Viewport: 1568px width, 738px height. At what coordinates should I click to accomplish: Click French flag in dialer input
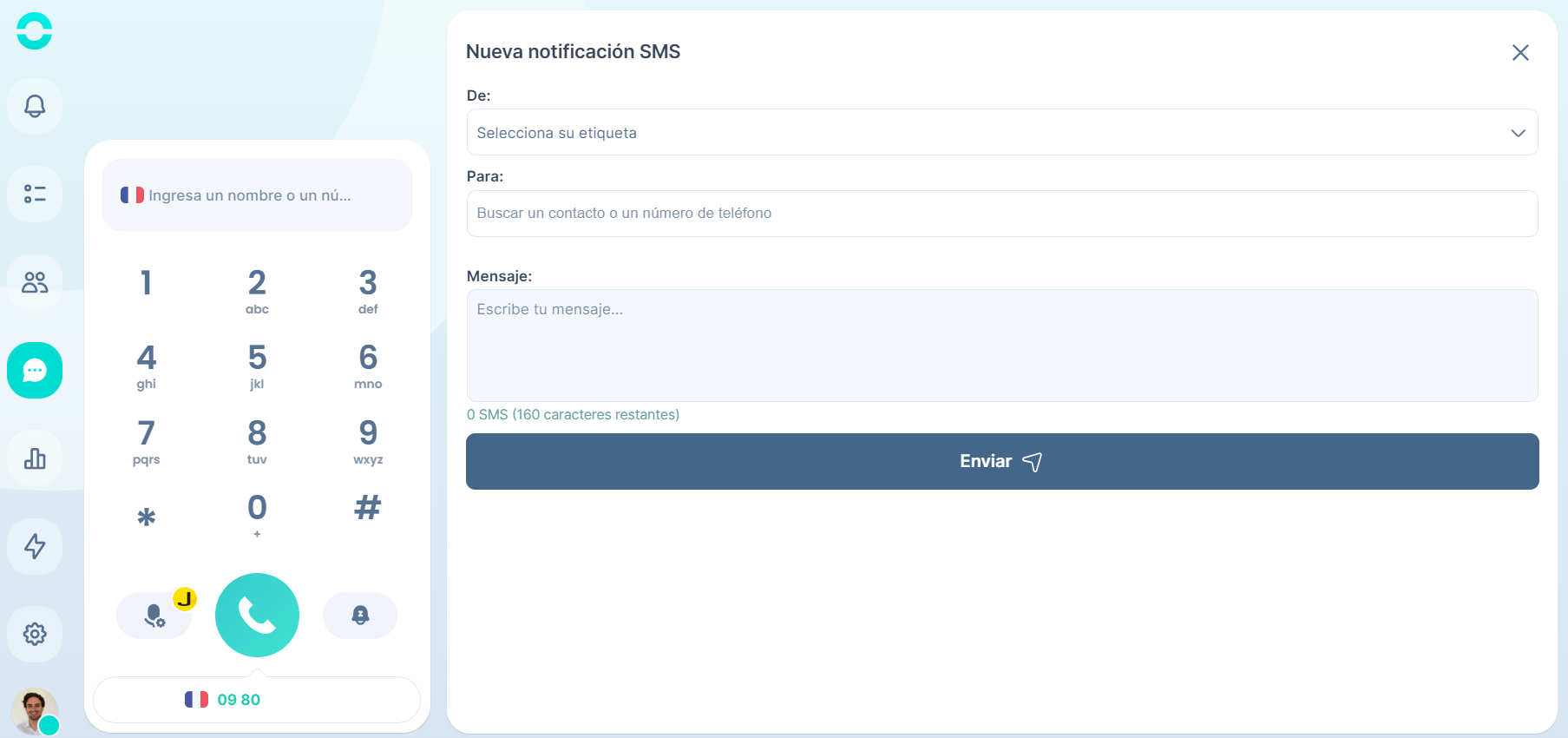click(132, 195)
